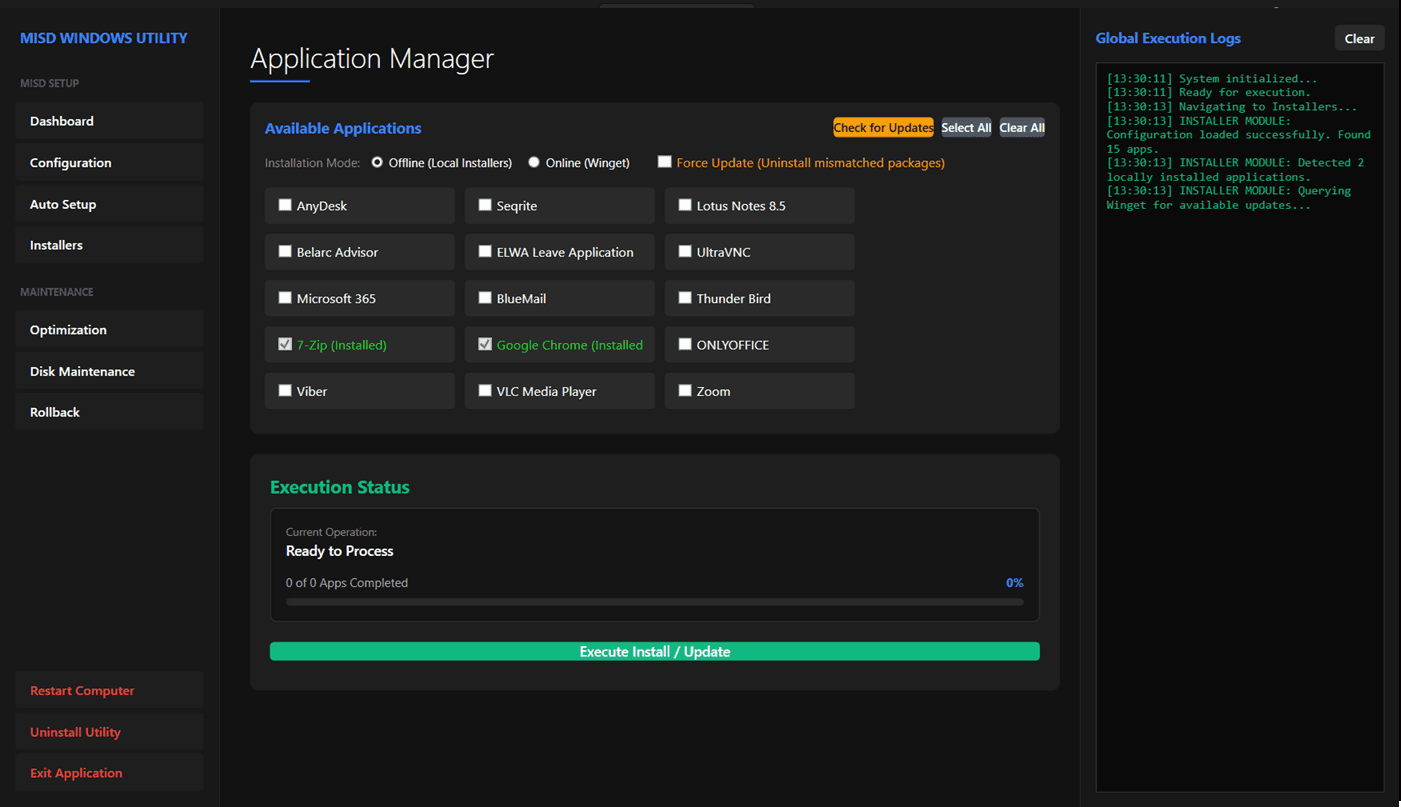This screenshot has width=1401, height=807.
Task: Click the 'System initialized...' log entry
Action: pos(1212,78)
